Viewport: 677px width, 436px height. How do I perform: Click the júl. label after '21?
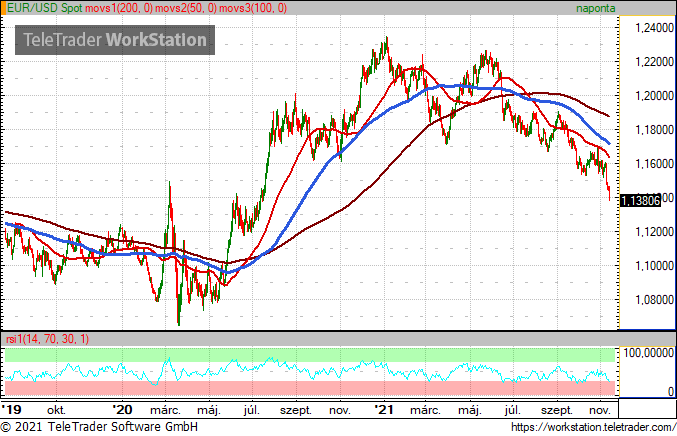(x=512, y=410)
